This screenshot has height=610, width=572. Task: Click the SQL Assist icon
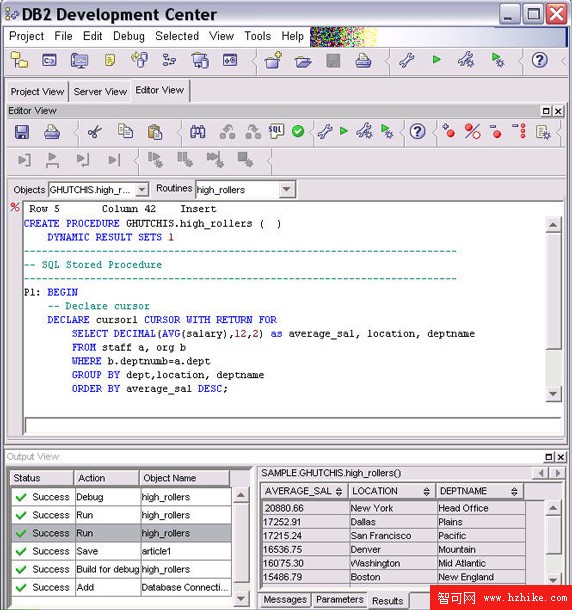[x=276, y=131]
